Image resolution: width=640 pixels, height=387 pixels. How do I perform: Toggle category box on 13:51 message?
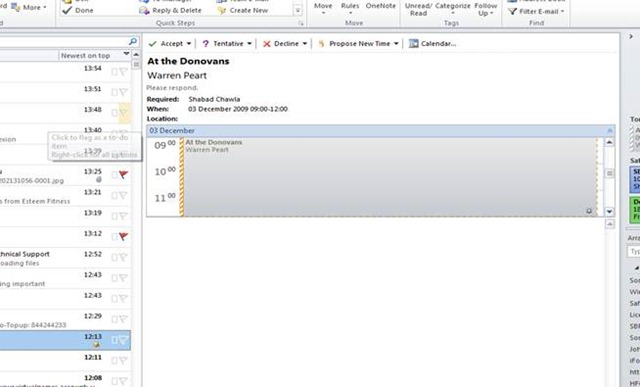pyautogui.click(x=114, y=92)
